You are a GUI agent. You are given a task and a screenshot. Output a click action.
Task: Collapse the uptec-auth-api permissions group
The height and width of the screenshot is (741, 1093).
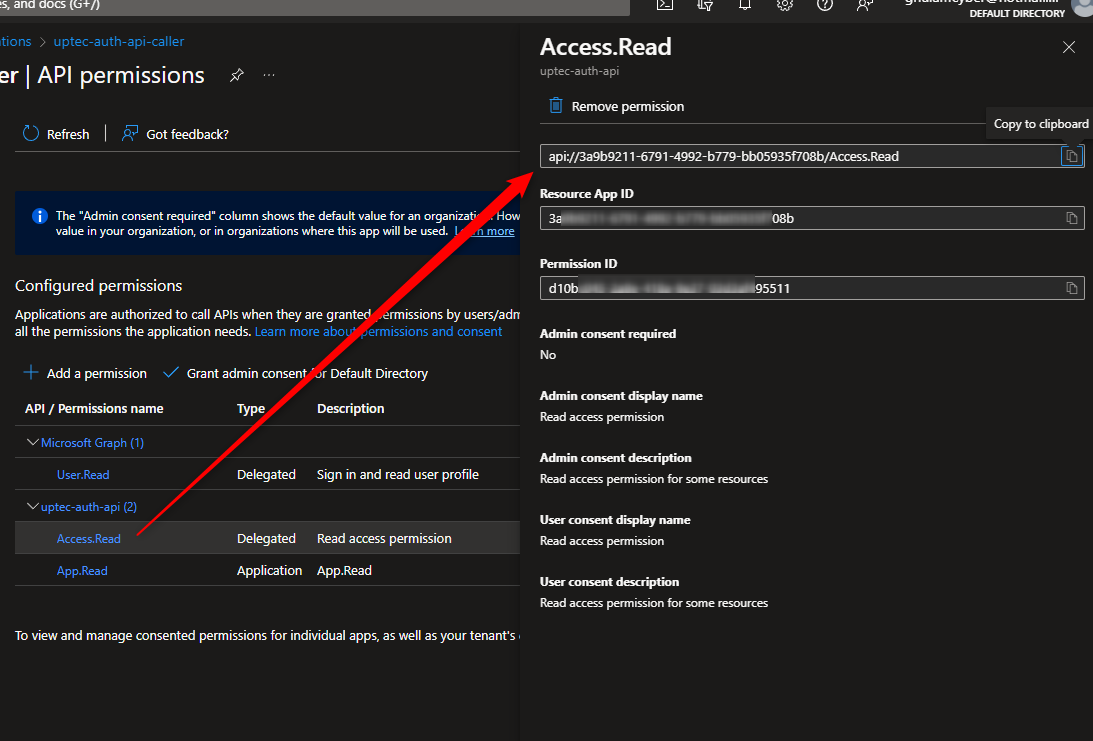[x=33, y=506]
